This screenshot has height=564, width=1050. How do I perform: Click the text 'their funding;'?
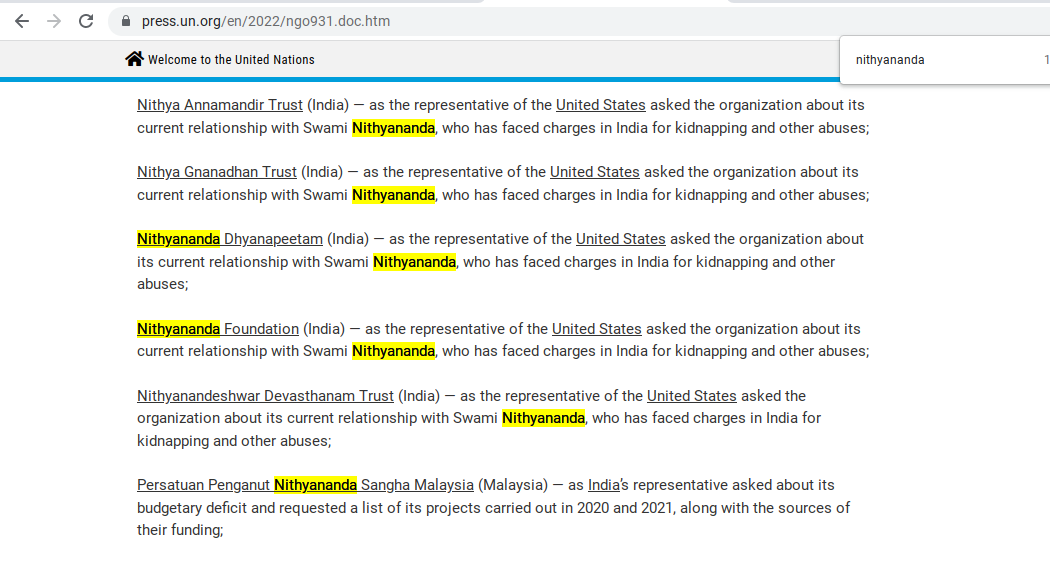tap(180, 530)
